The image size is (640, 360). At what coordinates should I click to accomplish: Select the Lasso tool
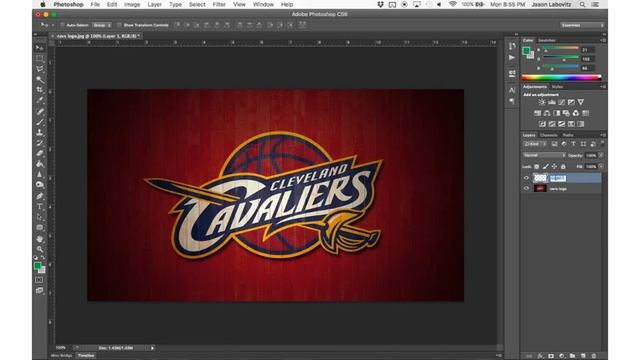40,69
